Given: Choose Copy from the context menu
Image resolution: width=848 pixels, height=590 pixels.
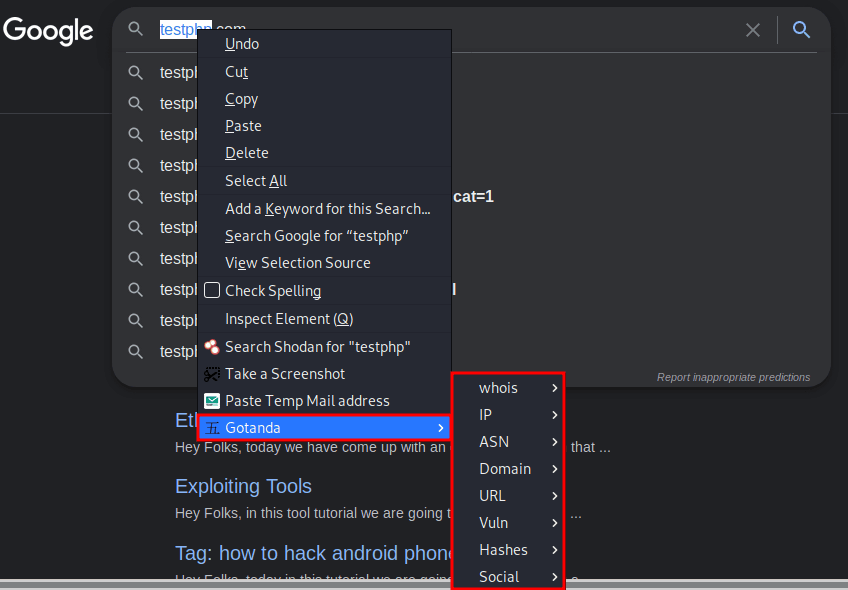Looking at the screenshot, I should (x=324, y=99).
